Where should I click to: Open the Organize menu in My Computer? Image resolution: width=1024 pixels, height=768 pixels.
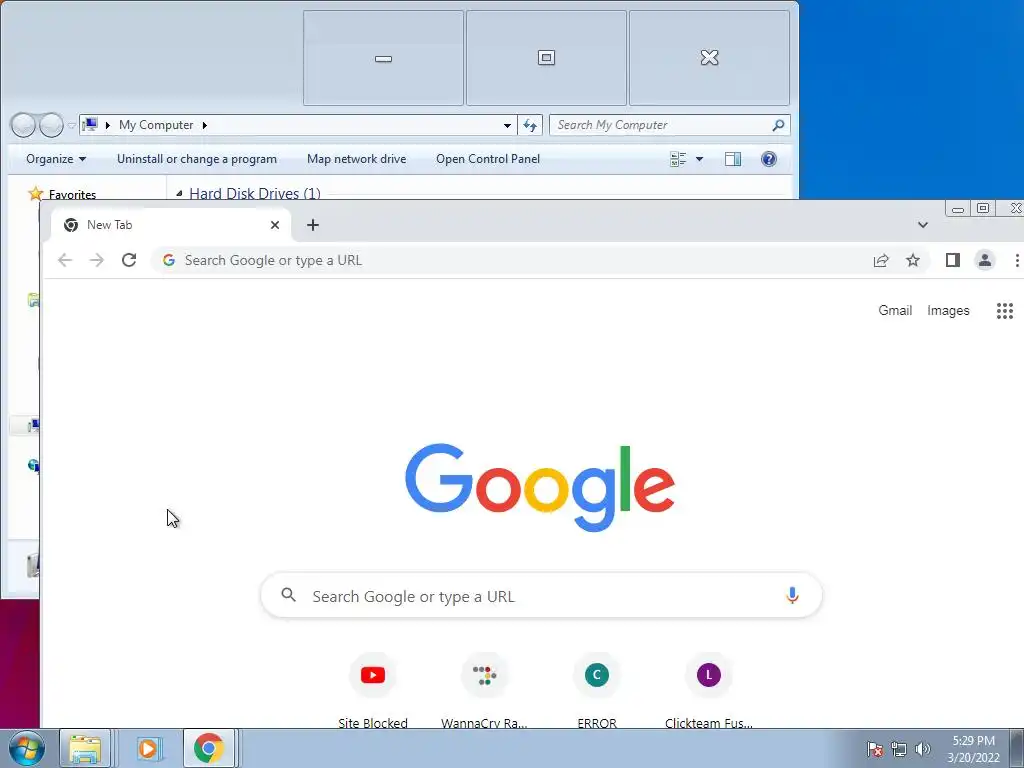[56, 159]
